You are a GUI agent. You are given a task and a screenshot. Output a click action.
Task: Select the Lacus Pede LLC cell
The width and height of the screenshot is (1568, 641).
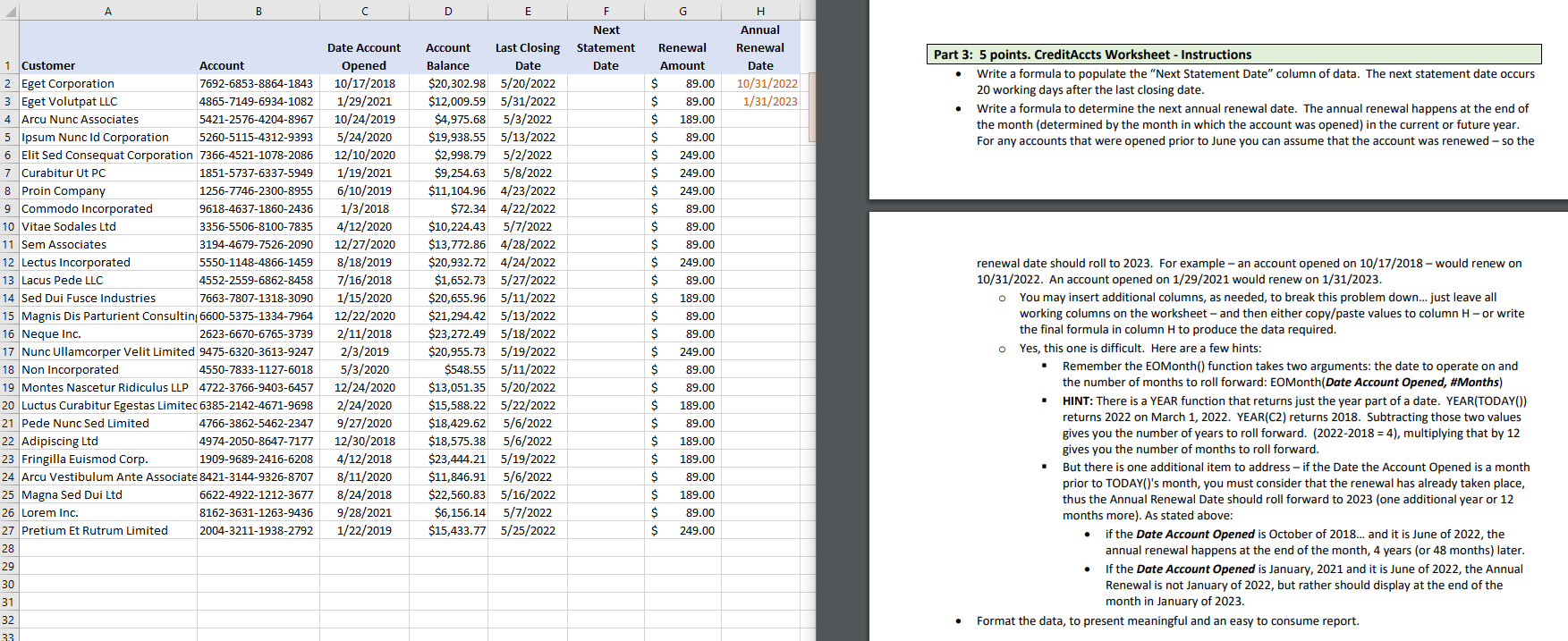[108, 280]
